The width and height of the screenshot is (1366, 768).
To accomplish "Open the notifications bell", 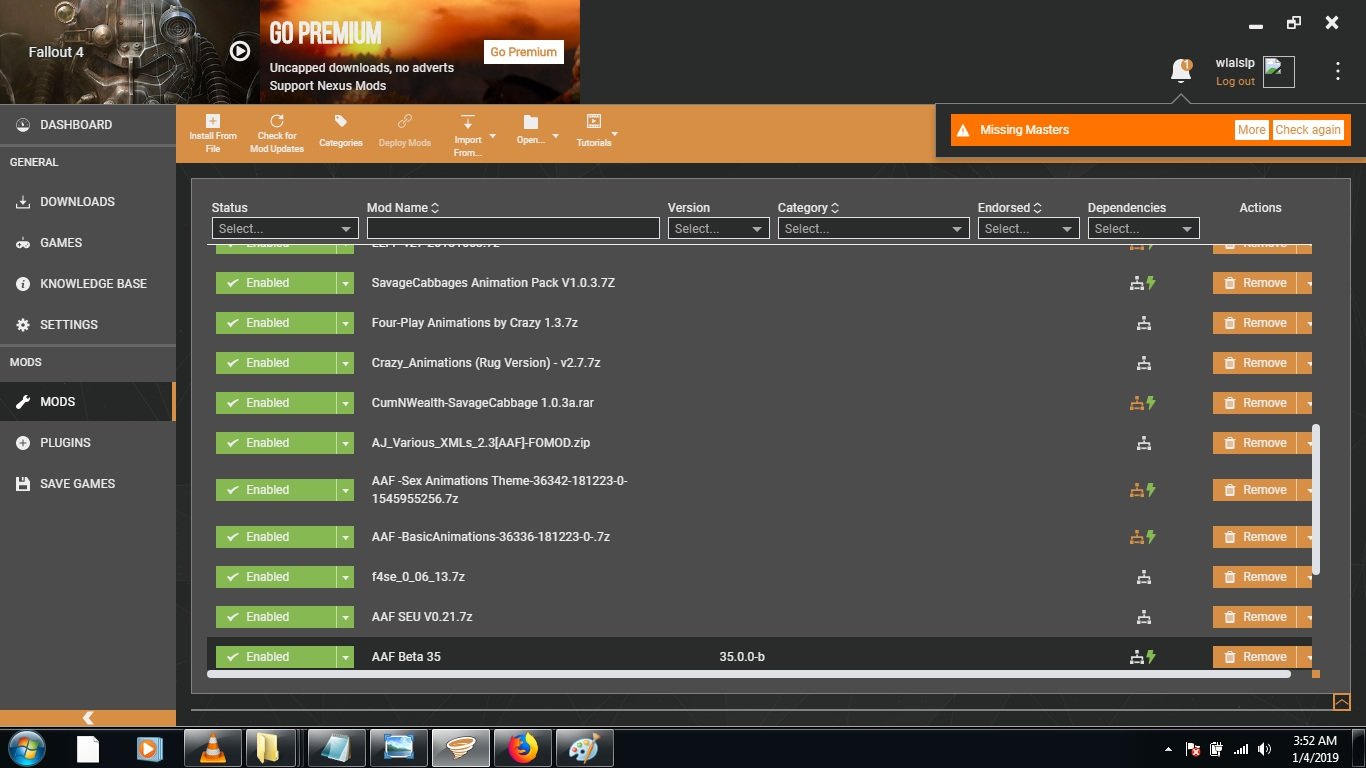I will click(1181, 71).
